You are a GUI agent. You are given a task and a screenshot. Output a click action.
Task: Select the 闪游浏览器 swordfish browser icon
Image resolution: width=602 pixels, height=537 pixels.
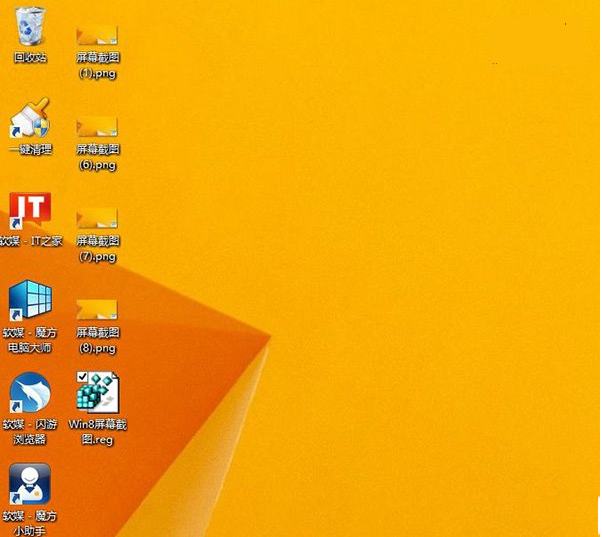30,393
